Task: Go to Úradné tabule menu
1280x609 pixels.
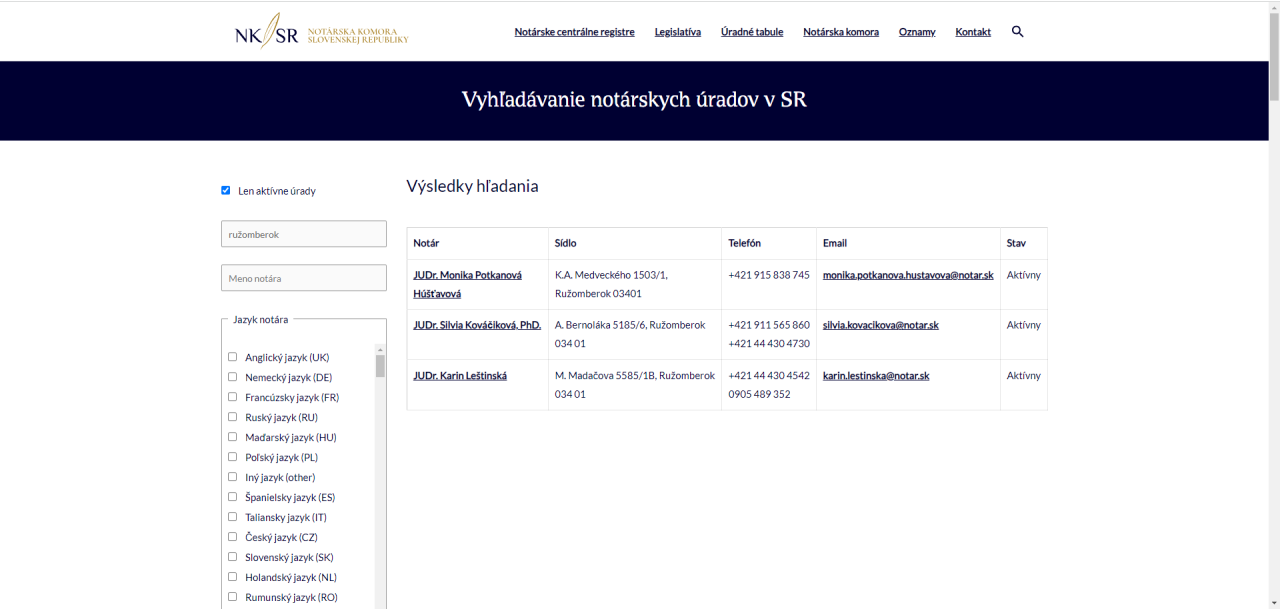Action: click(x=751, y=32)
